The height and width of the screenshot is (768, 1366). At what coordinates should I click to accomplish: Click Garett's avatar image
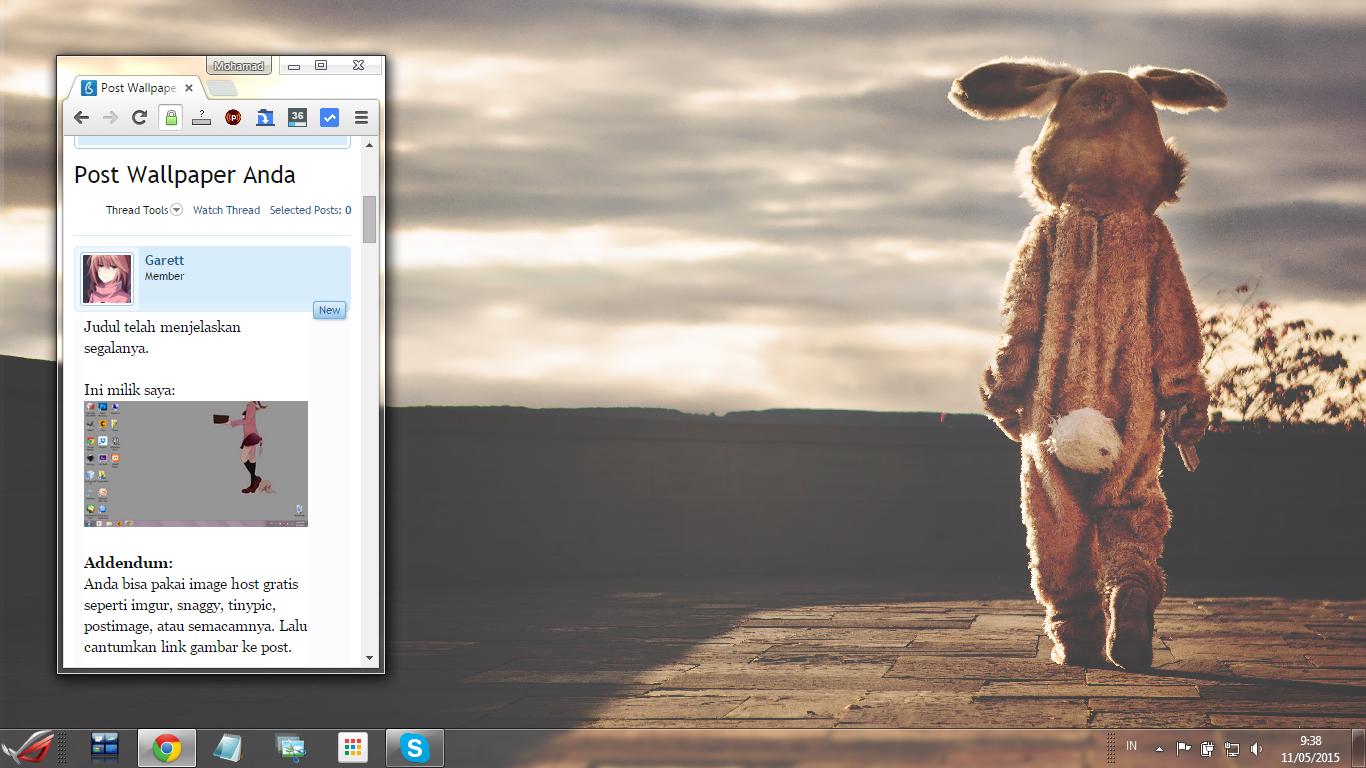coord(107,279)
